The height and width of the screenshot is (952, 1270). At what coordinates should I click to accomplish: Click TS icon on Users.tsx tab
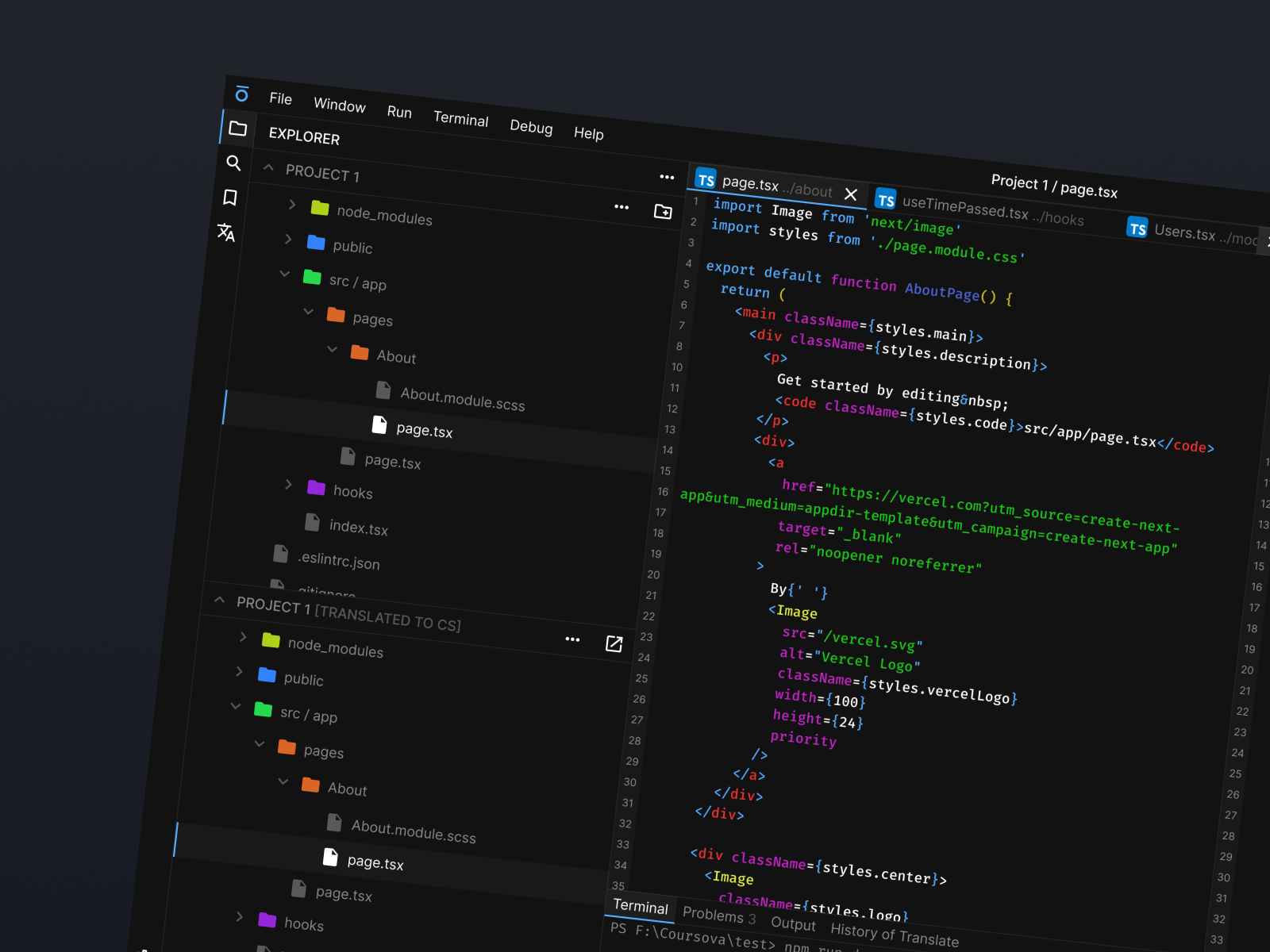point(1137,228)
